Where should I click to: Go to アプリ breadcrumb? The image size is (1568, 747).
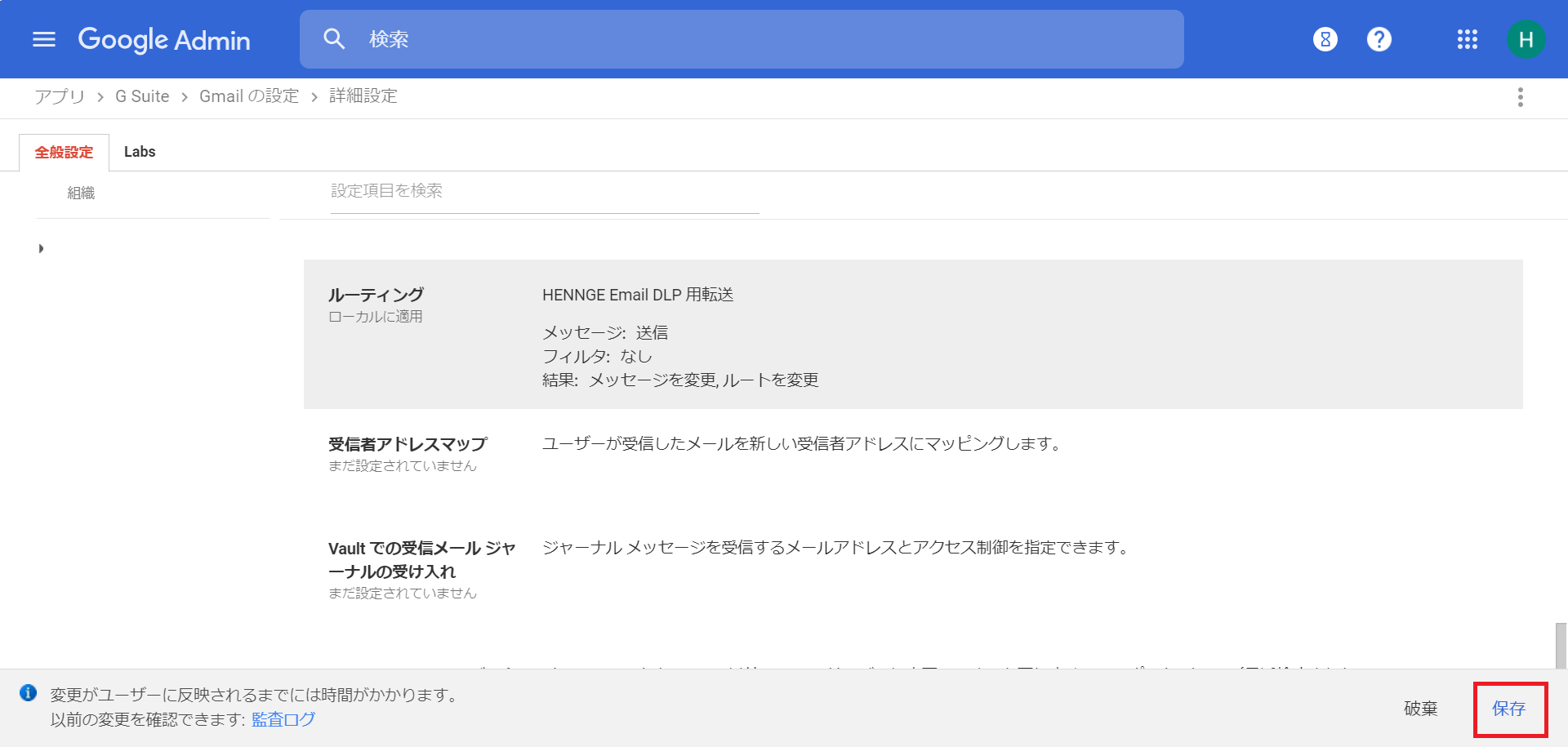tap(60, 96)
